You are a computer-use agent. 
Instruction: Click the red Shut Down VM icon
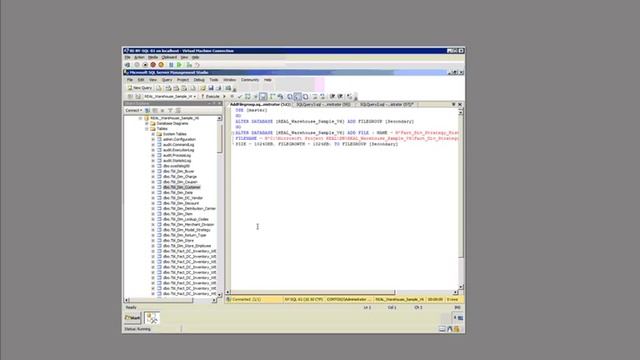pos(153,65)
